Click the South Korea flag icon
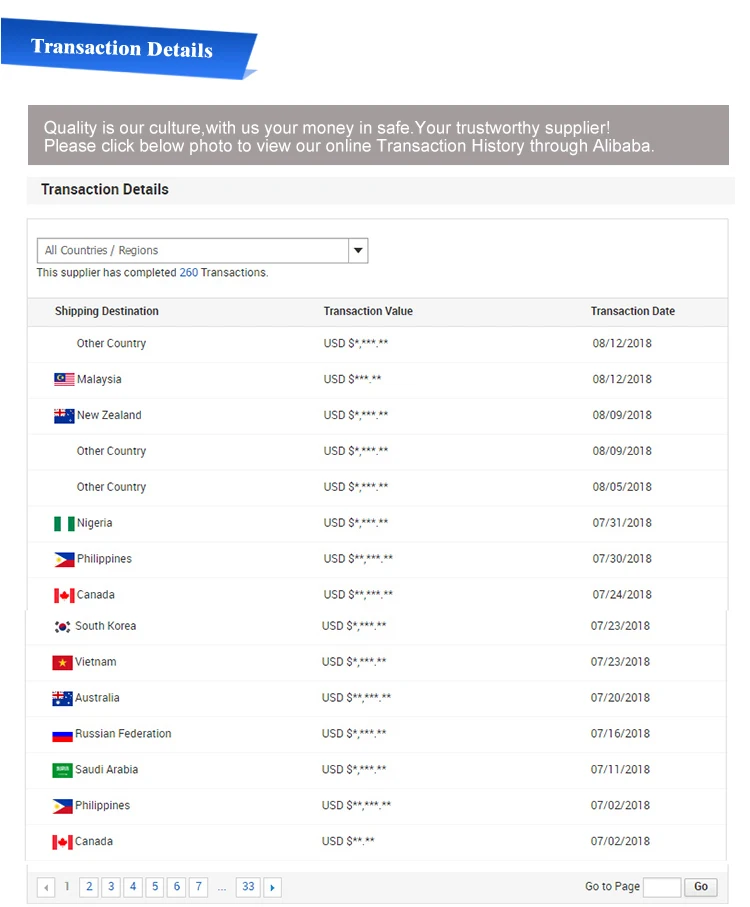This screenshot has height=907, width=750. 62,627
